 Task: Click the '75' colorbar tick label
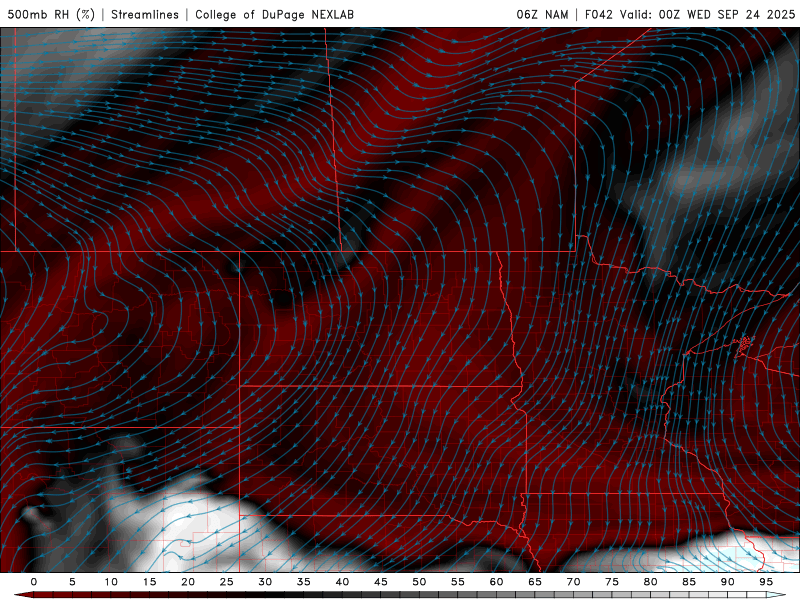click(x=612, y=582)
